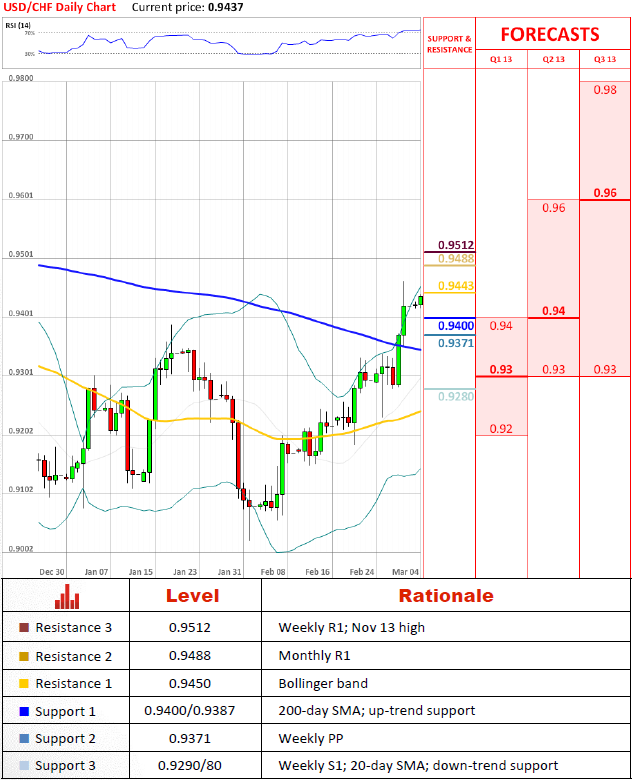This screenshot has height=780, width=632.
Task: Click the '0.9400/0.9387' level cell
Action: point(190,711)
